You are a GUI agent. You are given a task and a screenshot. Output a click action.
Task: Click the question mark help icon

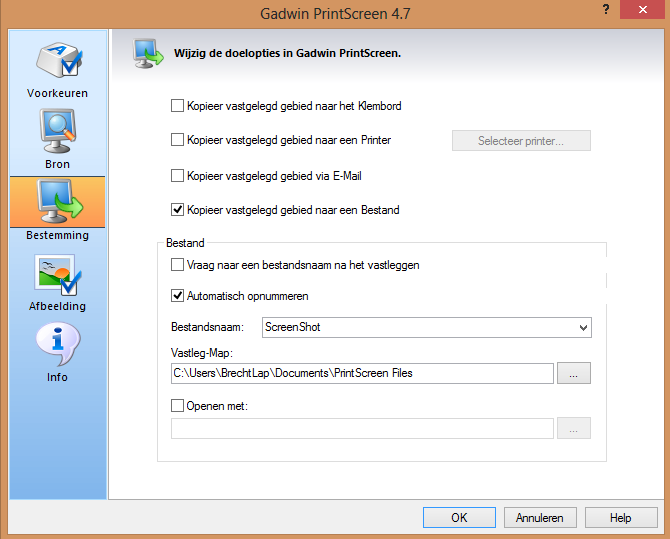[605, 9]
